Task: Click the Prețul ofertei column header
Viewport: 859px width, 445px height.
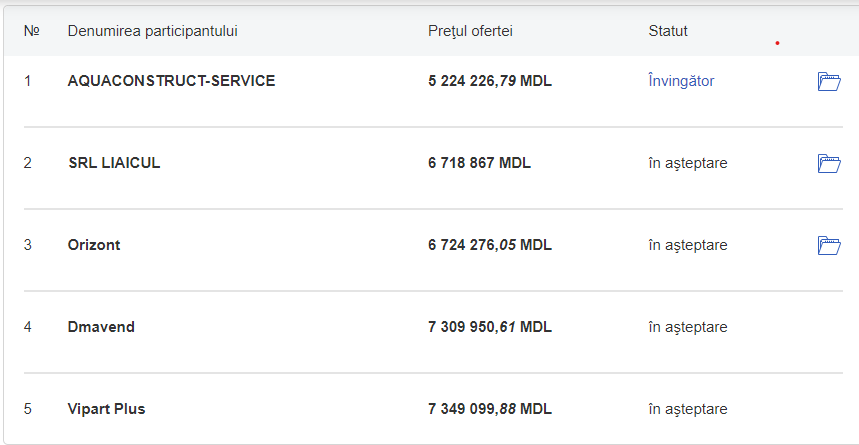Action: (470, 31)
